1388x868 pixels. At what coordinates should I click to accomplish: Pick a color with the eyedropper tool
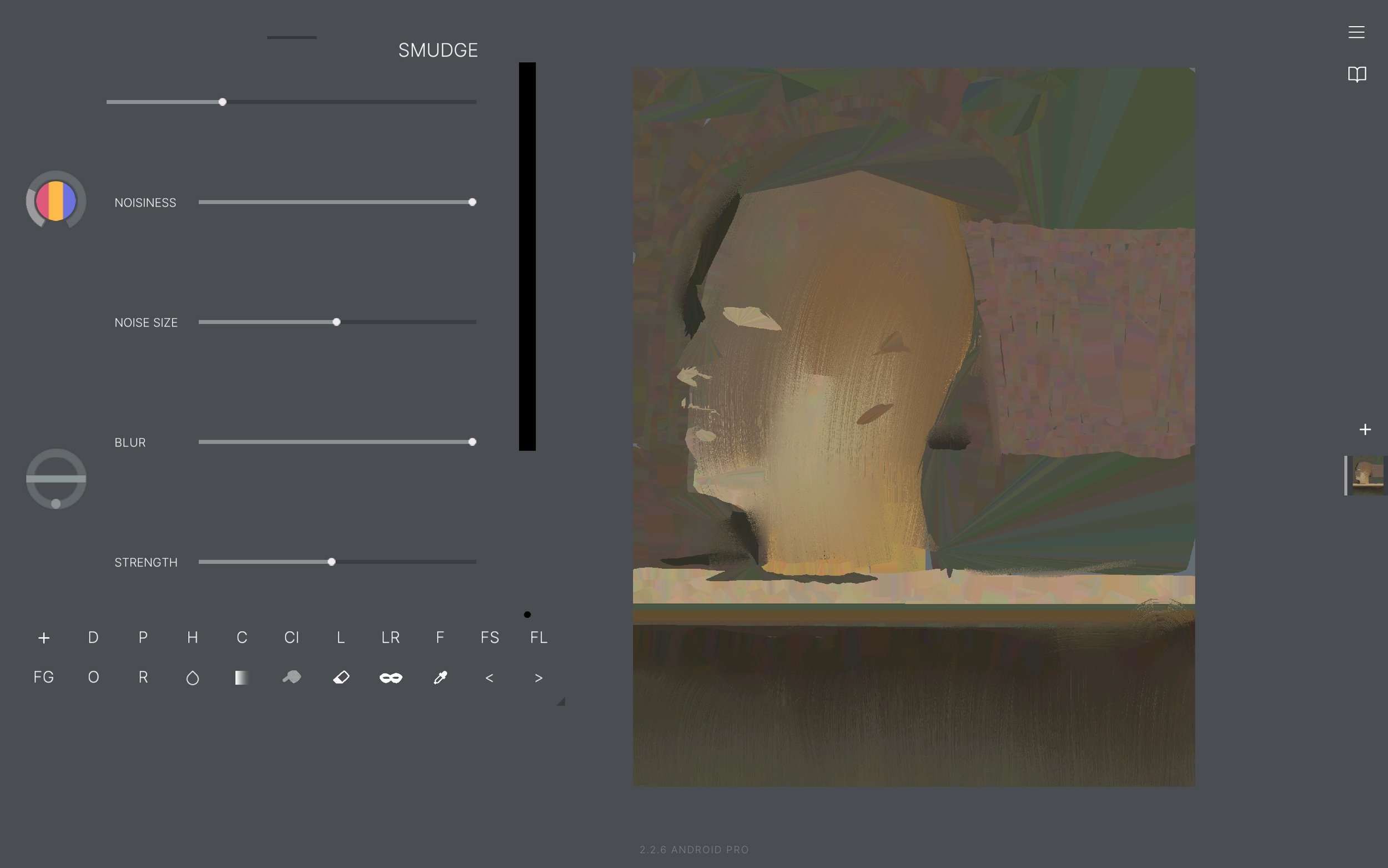click(x=440, y=678)
